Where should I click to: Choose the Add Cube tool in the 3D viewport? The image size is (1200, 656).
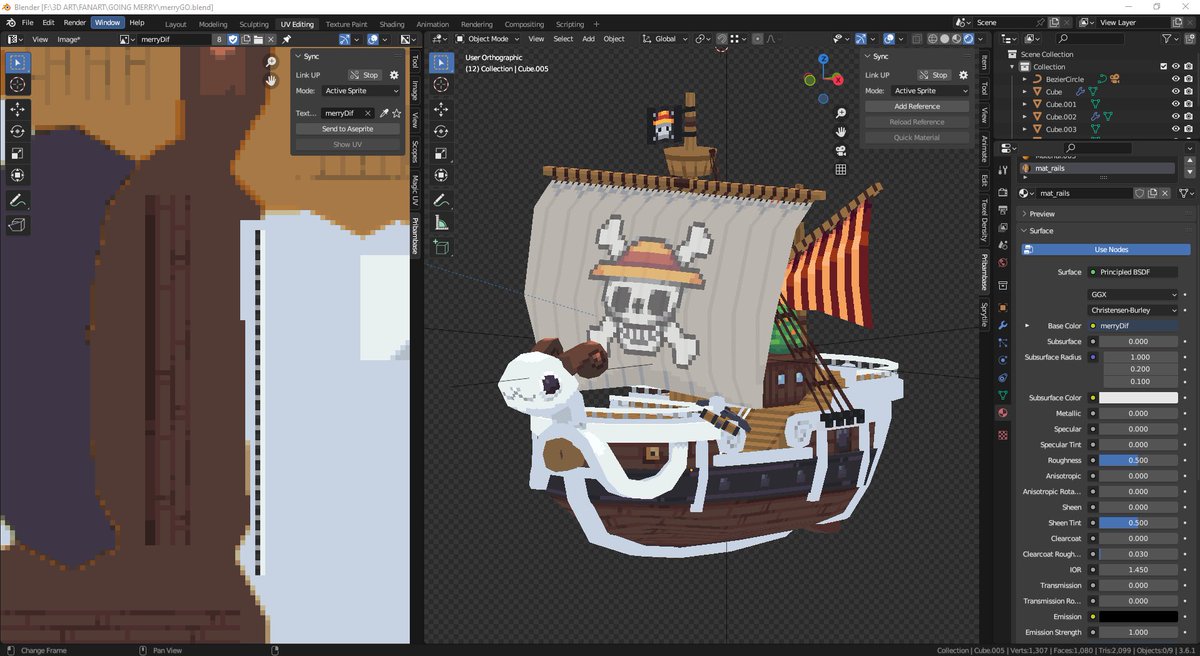click(441, 247)
